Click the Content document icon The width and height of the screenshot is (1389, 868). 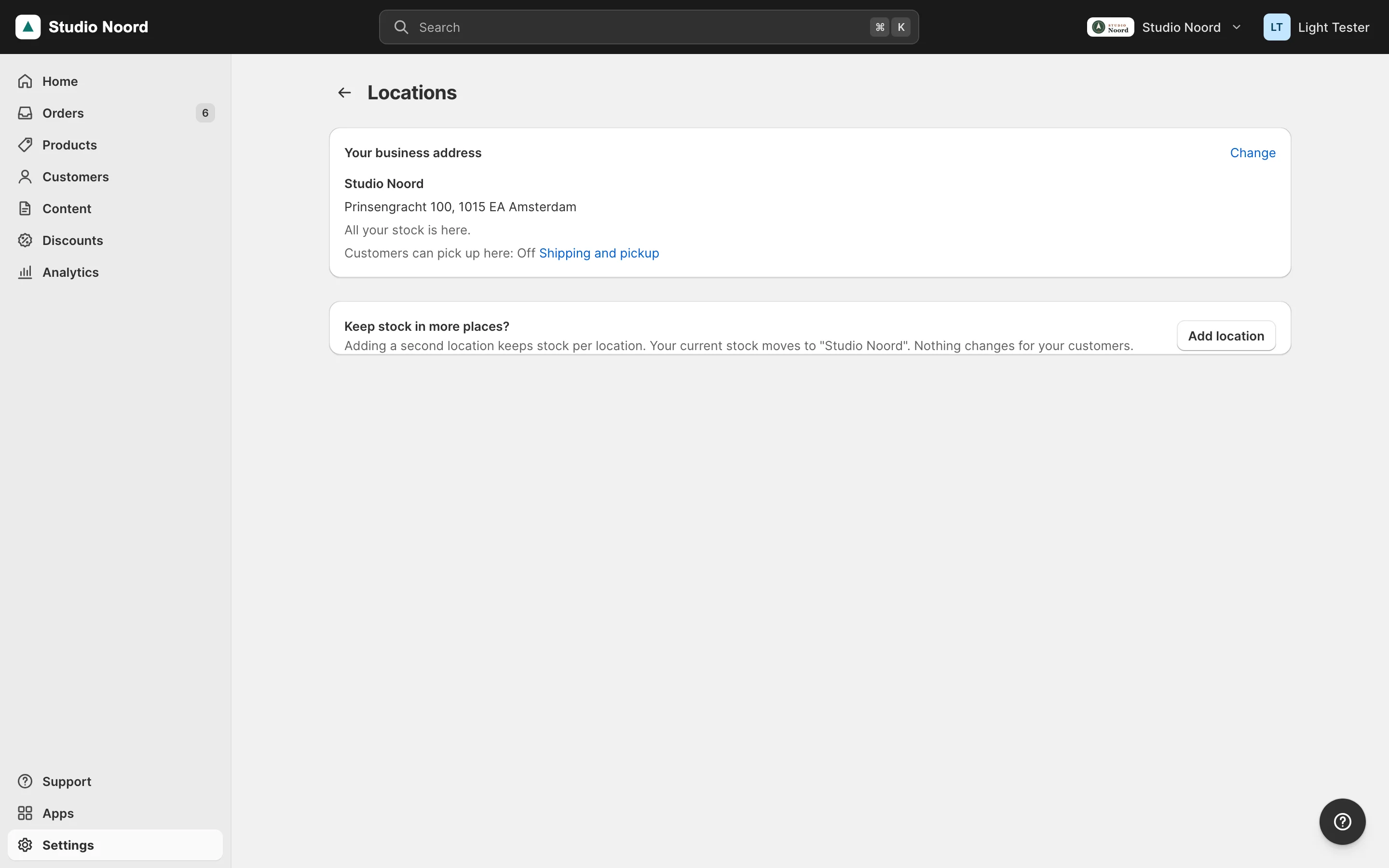coord(25,208)
